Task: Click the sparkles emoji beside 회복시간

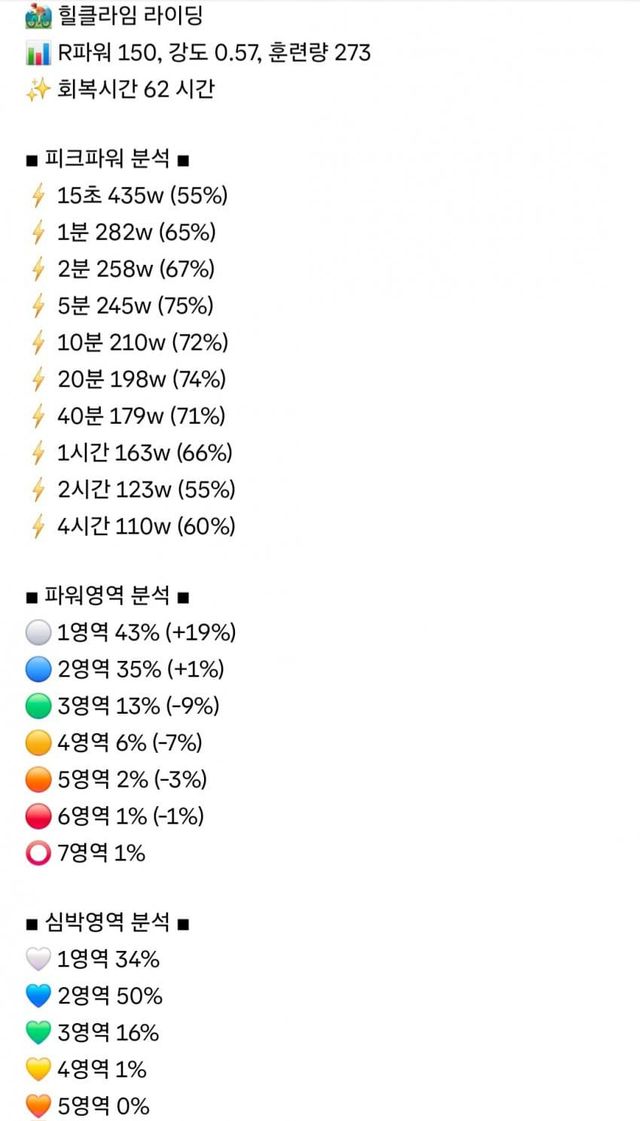Action: (x=38, y=89)
